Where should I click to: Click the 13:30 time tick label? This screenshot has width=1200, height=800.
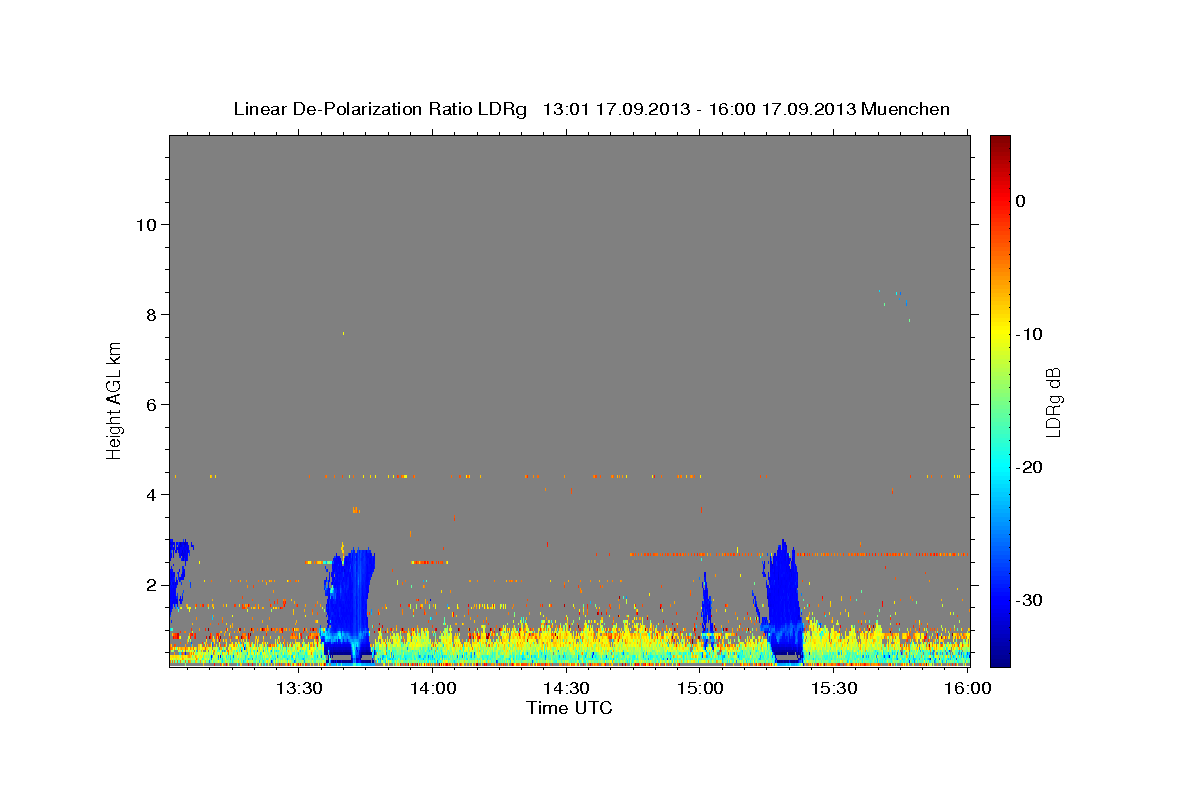pos(299,688)
